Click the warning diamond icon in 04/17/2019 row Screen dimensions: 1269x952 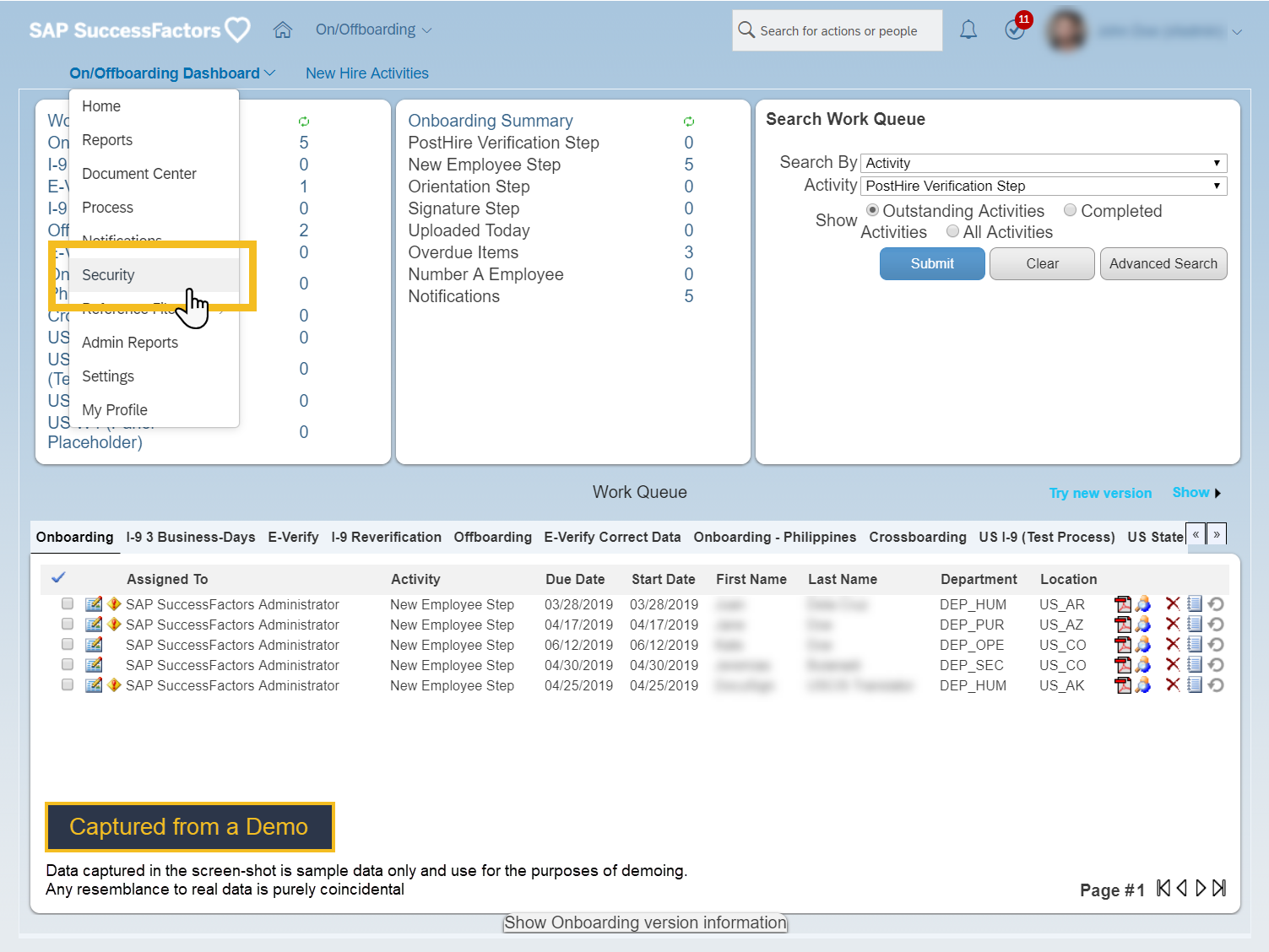(x=115, y=625)
